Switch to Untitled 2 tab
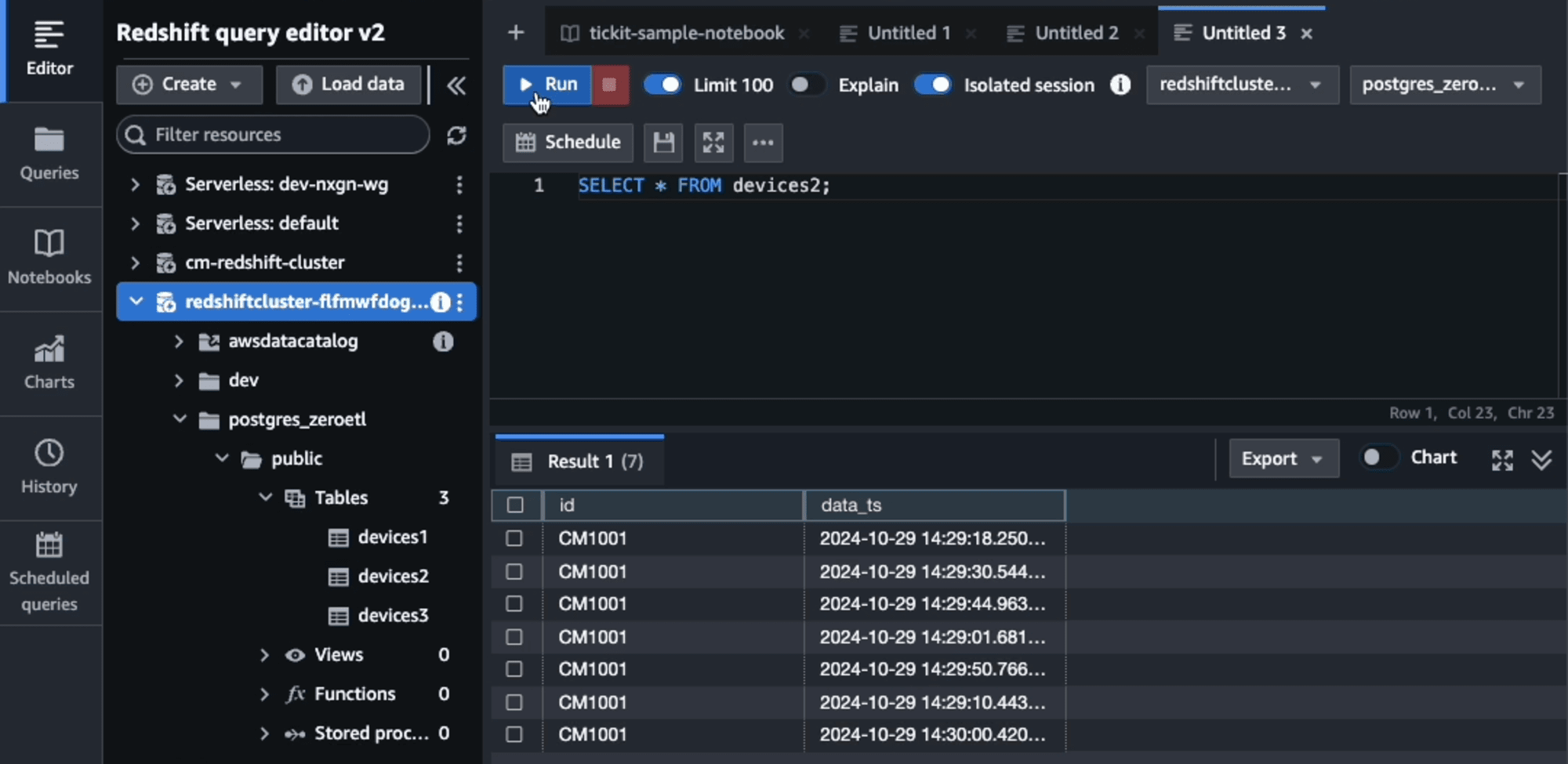Screen dimensions: 1568x764 [1076, 33]
